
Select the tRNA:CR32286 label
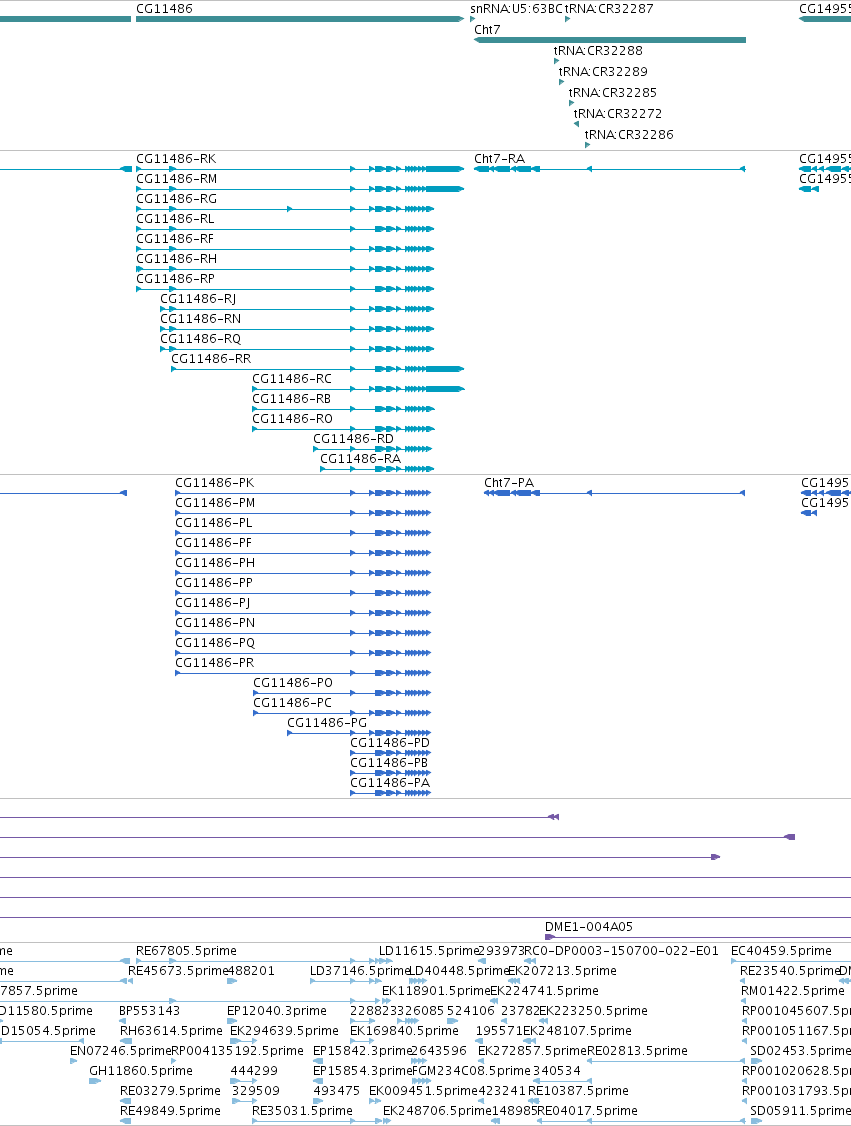(x=629, y=134)
